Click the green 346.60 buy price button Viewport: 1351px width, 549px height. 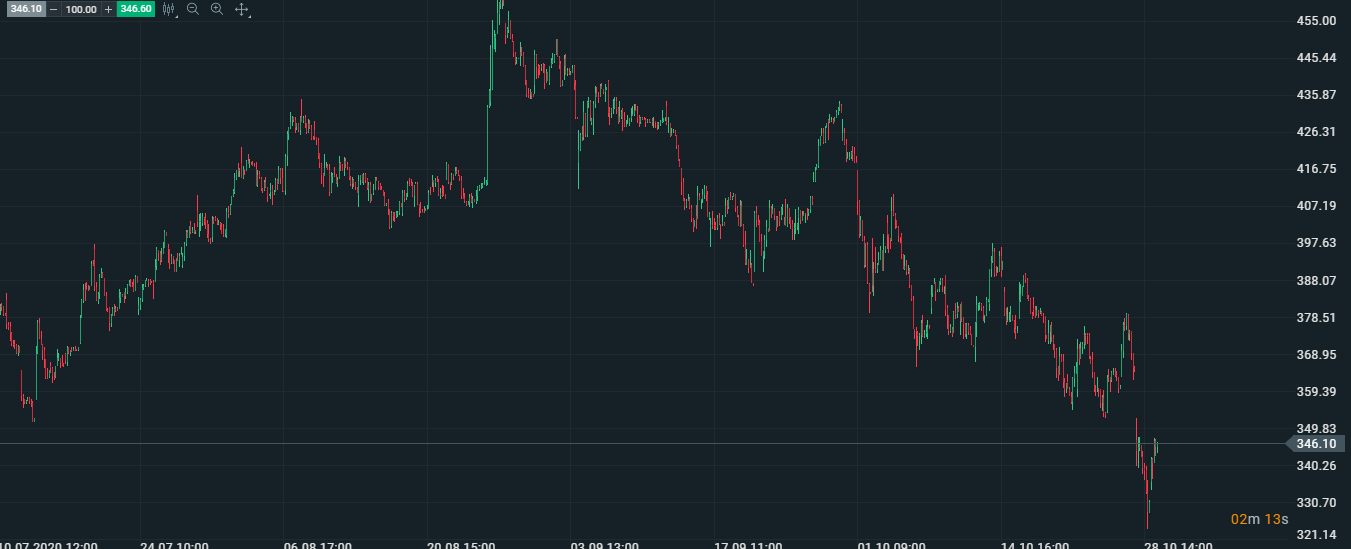click(135, 9)
